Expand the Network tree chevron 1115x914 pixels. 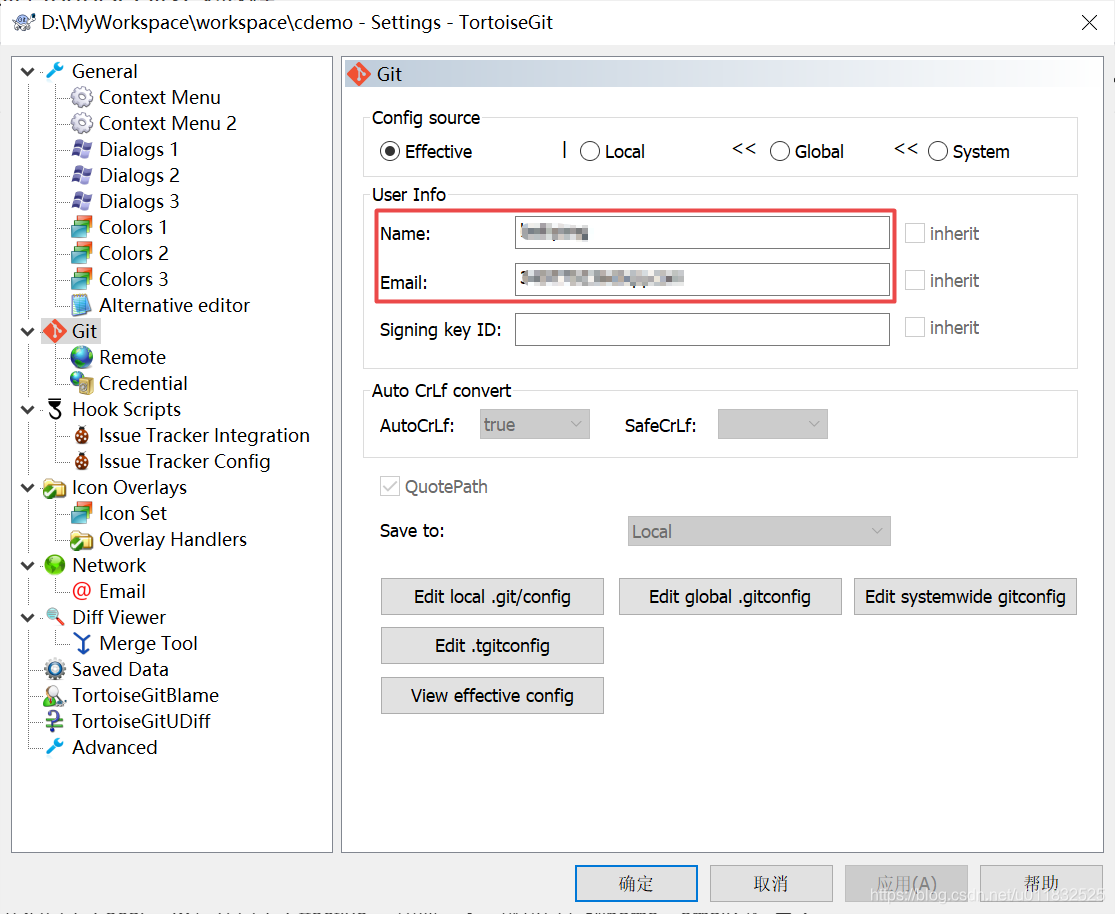[x=27, y=565]
